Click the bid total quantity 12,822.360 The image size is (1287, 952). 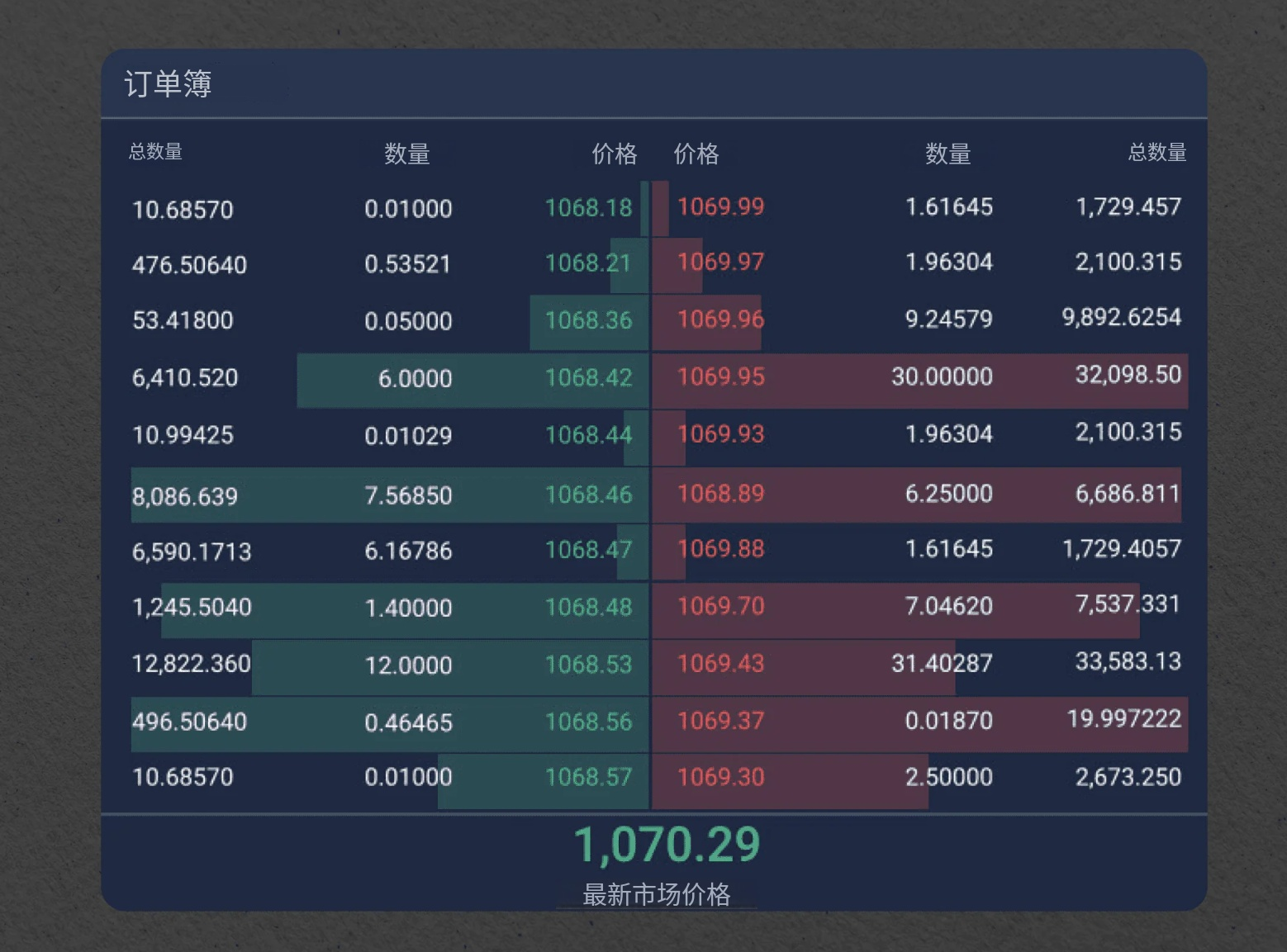coord(192,664)
